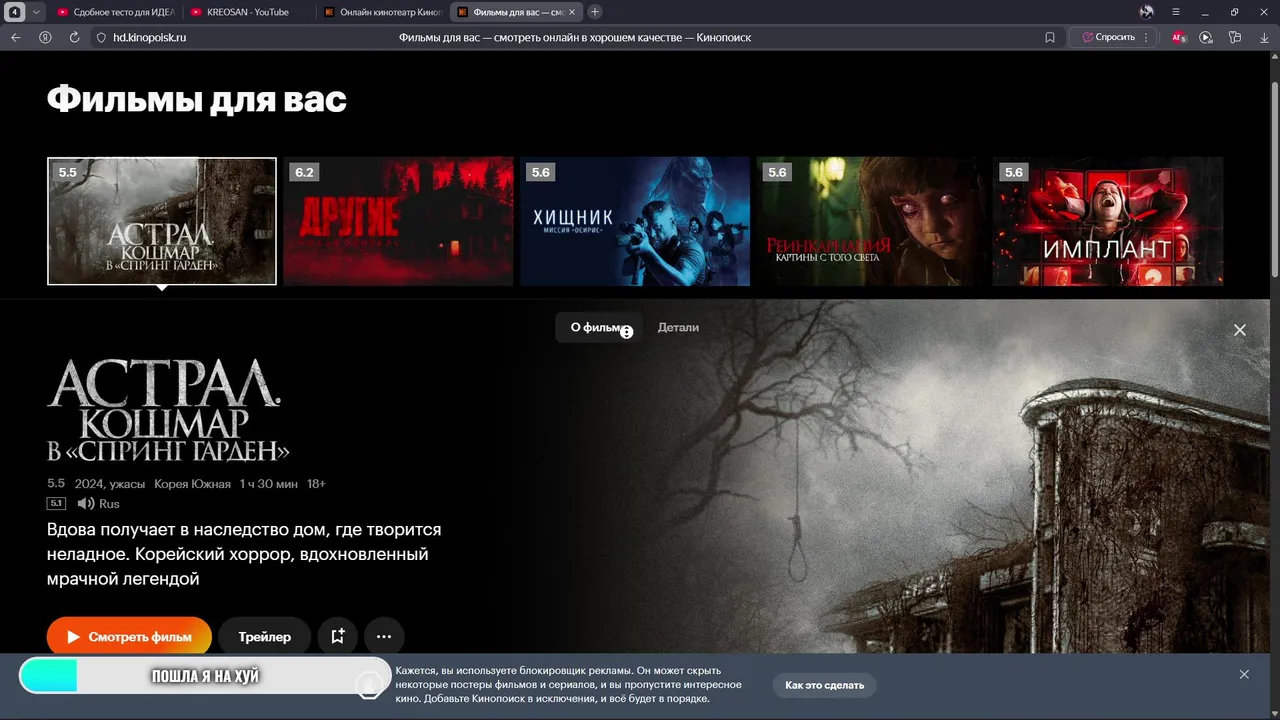1280x720 pixels.
Task: Open Yandex home via the Я icon
Action: [45, 37]
